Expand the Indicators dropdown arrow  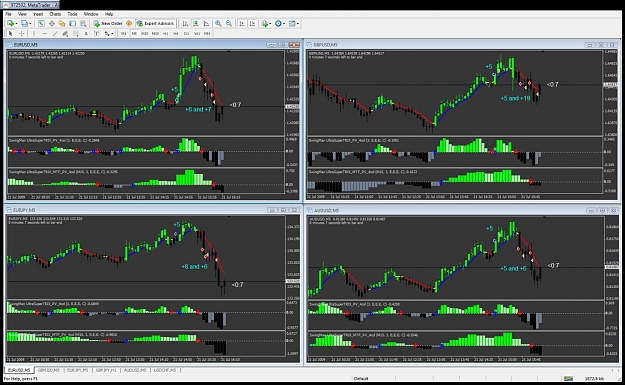tap(270, 24)
